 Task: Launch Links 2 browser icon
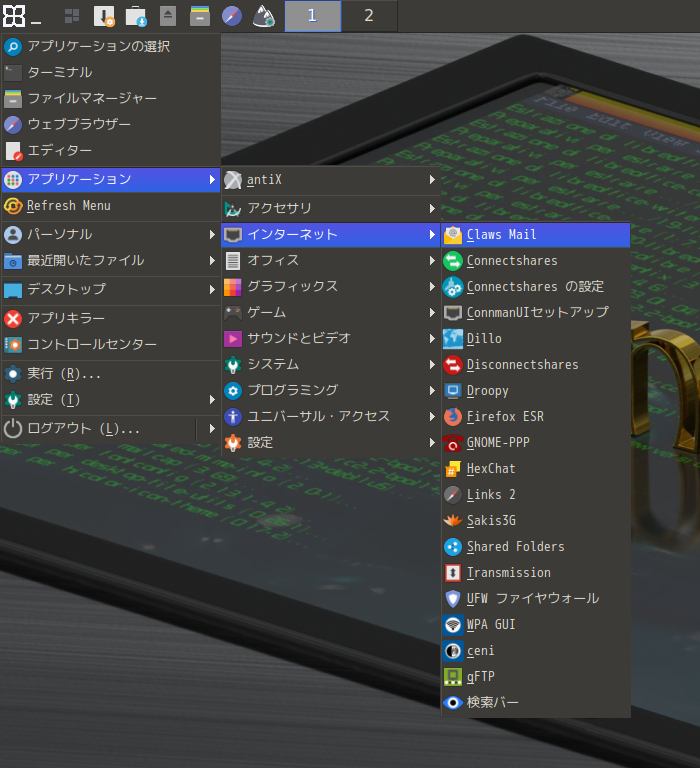453,495
